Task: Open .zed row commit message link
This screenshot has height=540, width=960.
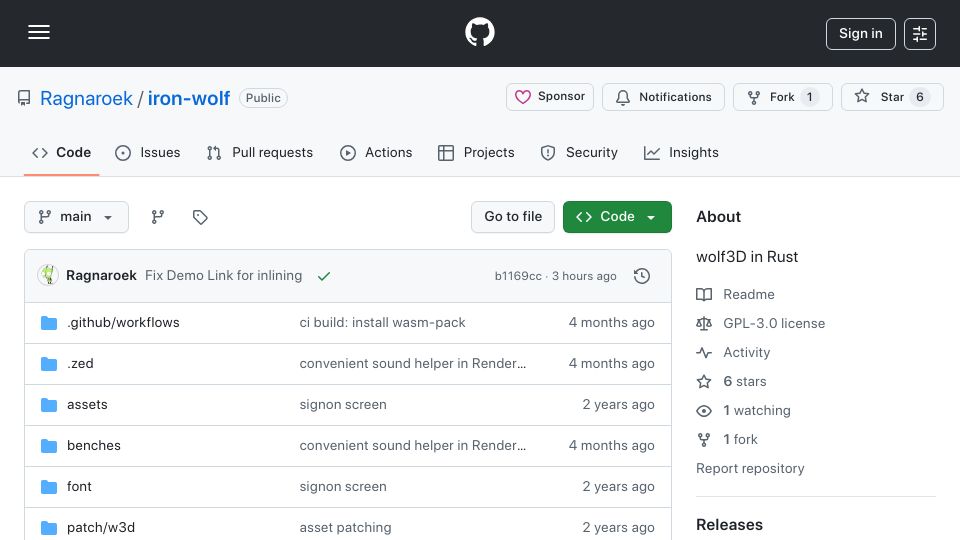Action: pos(413,364)
